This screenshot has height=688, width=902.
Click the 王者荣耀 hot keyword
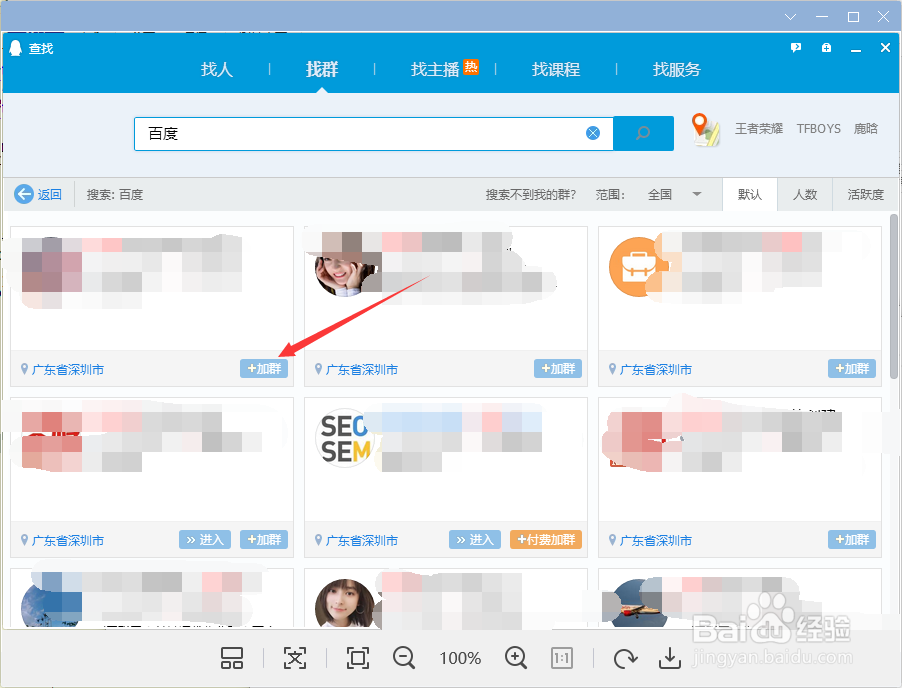(759, 129)
